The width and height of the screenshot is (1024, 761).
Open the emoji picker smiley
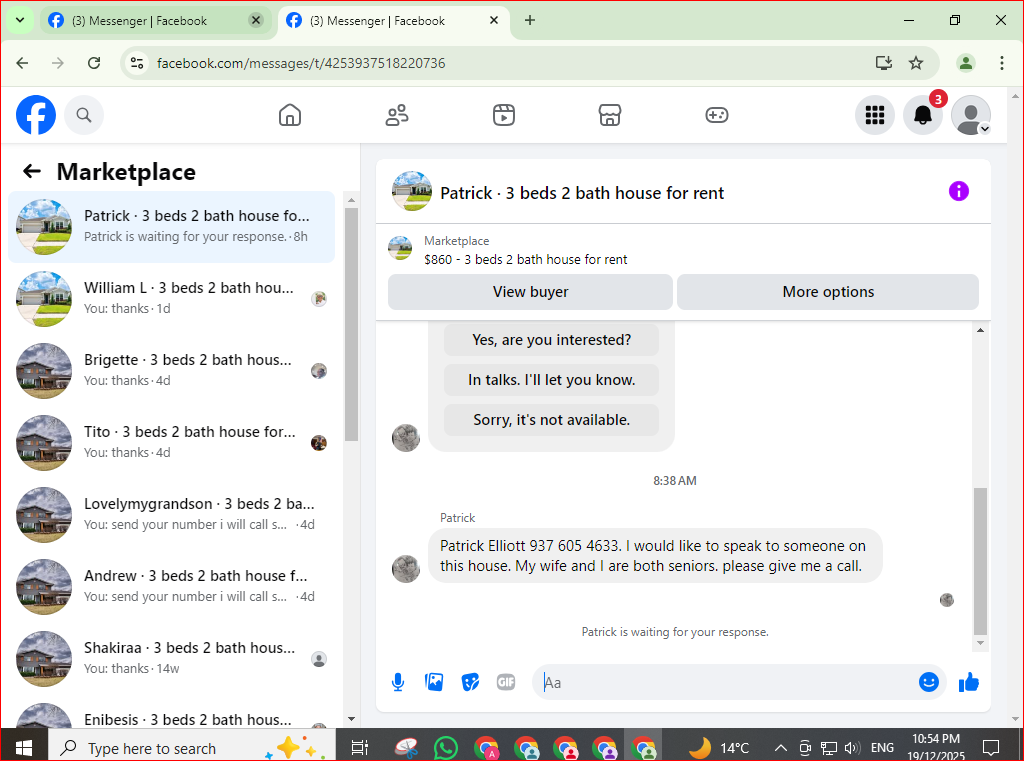tap(929, 682)
